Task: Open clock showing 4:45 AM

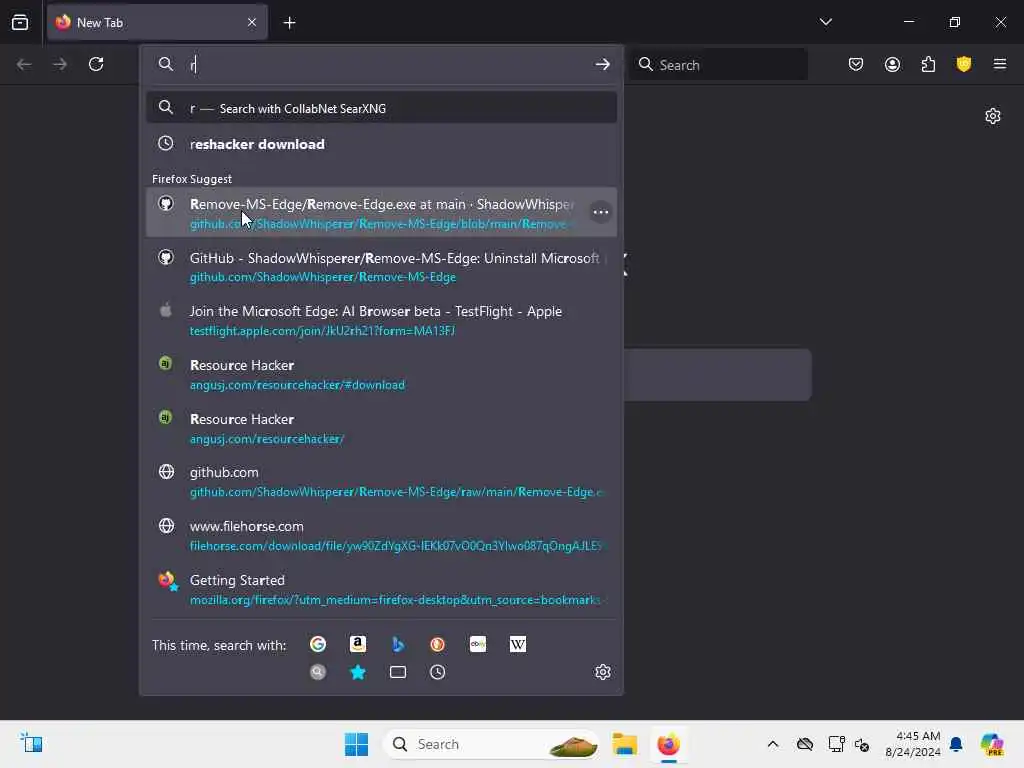Action: click(x=913, y=744)
